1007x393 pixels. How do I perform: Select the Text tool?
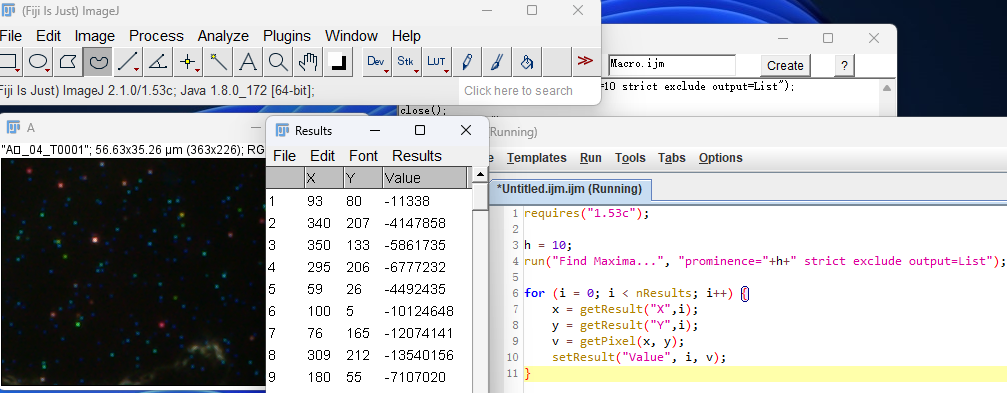coord(248,62)
